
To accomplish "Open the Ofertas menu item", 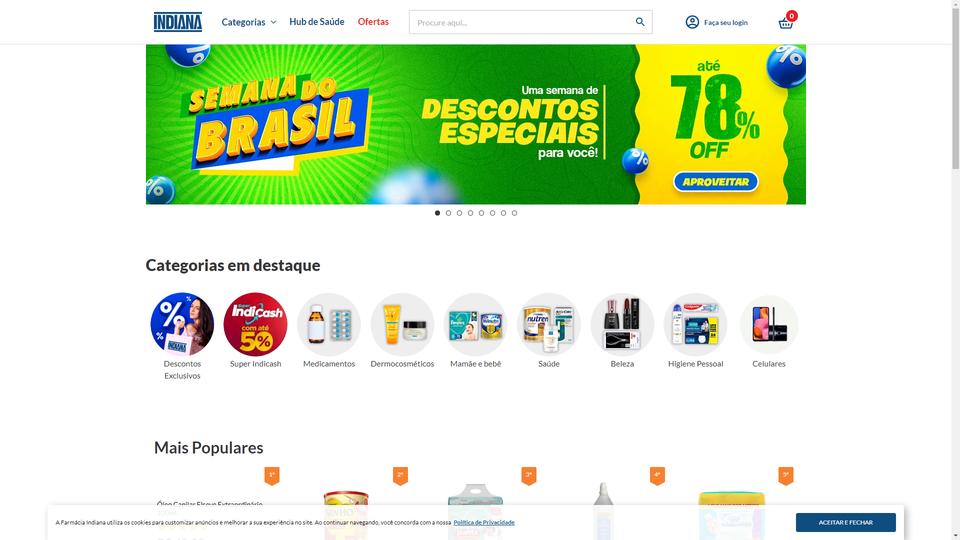I will [373, 21].
